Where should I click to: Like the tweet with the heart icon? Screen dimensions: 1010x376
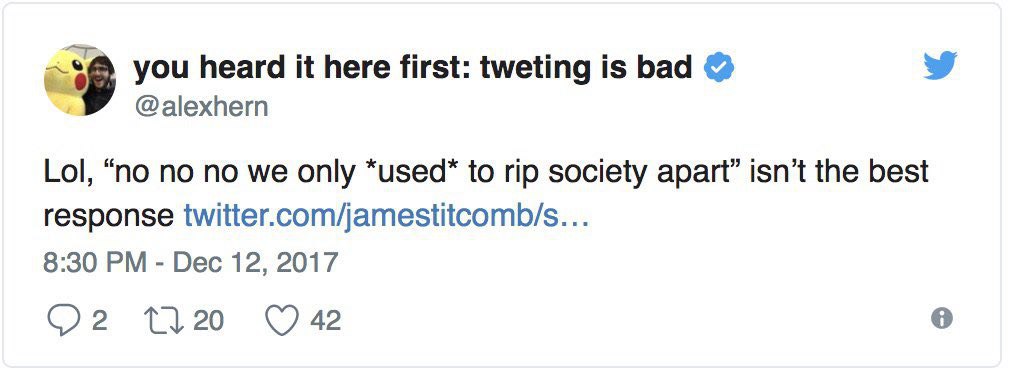coord(283,320)
